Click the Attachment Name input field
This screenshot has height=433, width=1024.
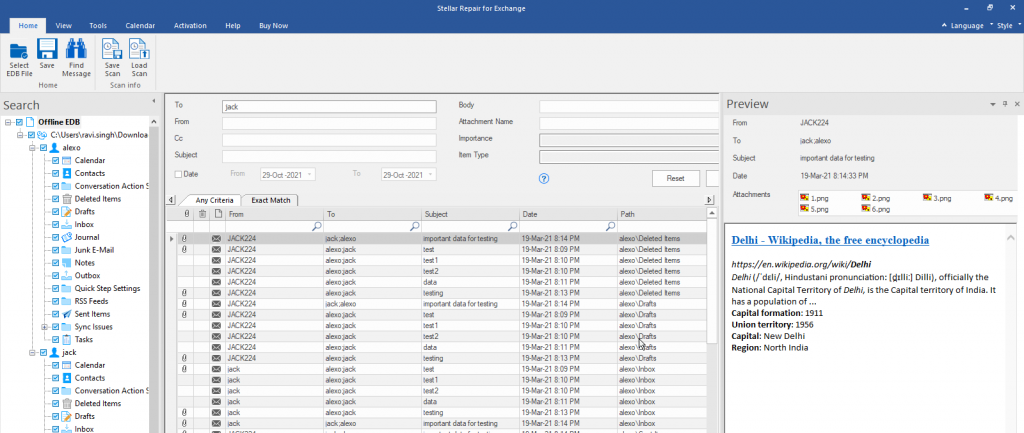[628, 122]
